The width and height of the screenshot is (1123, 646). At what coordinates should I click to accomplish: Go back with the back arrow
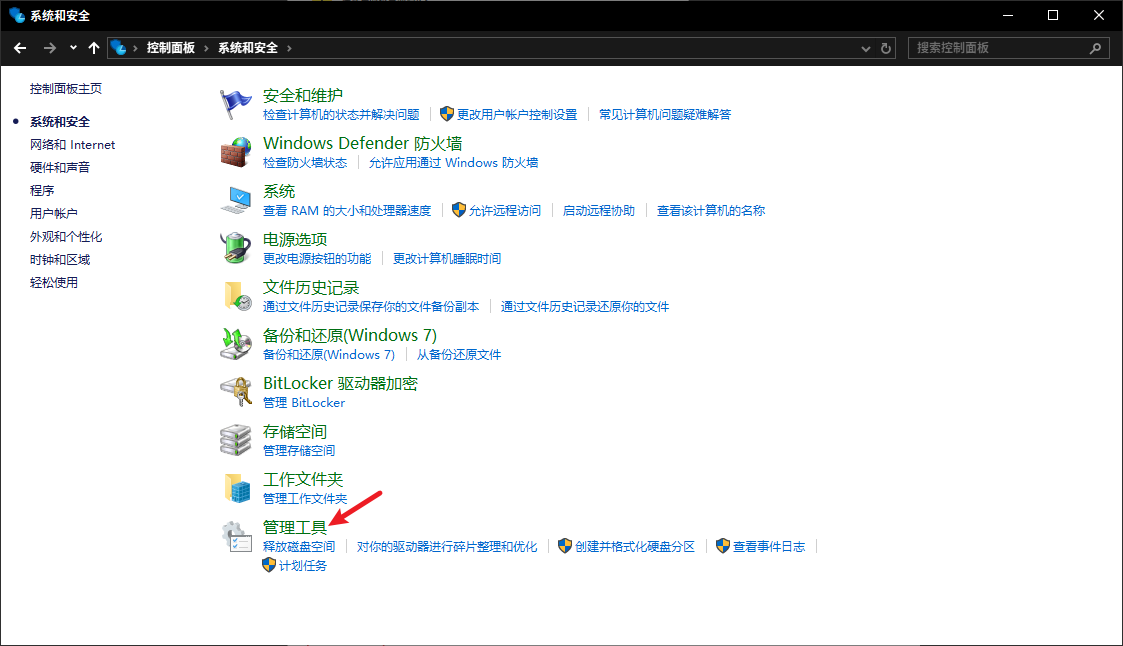click(20, 48)
